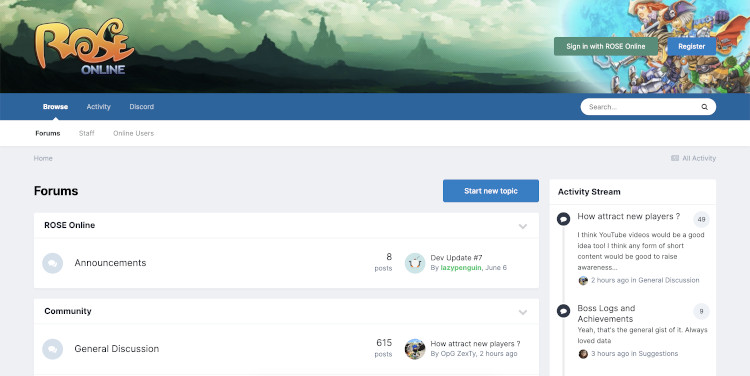Click Suggestions link in activity stream

click(658, 354)
